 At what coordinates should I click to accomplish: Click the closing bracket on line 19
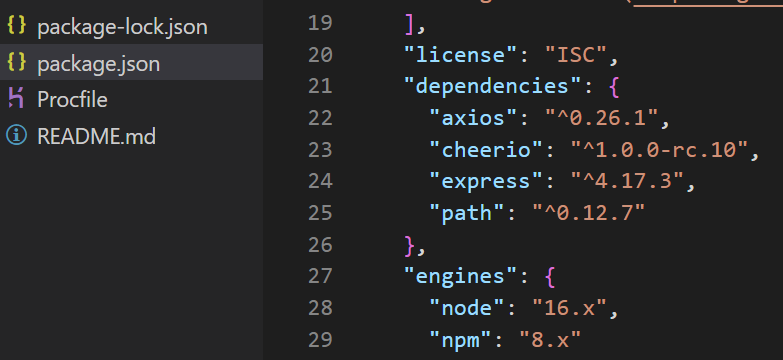[409, 24]
